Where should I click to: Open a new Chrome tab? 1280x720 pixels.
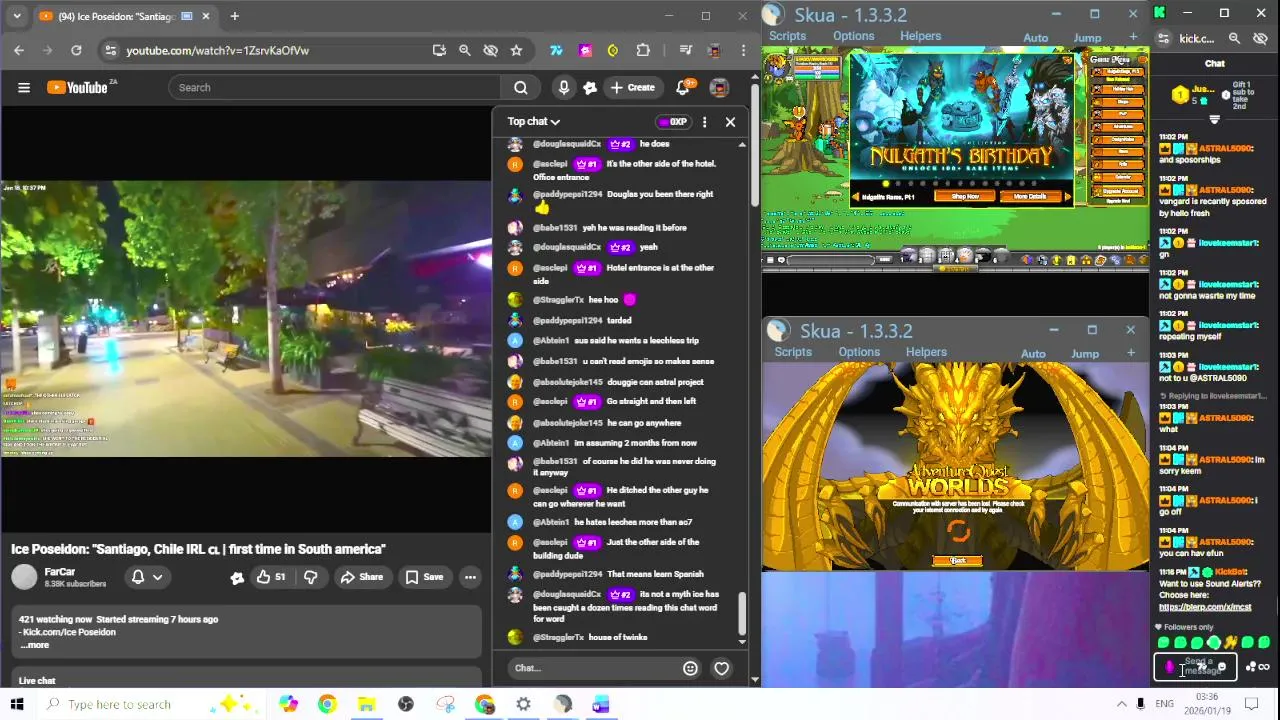(234, 16)
